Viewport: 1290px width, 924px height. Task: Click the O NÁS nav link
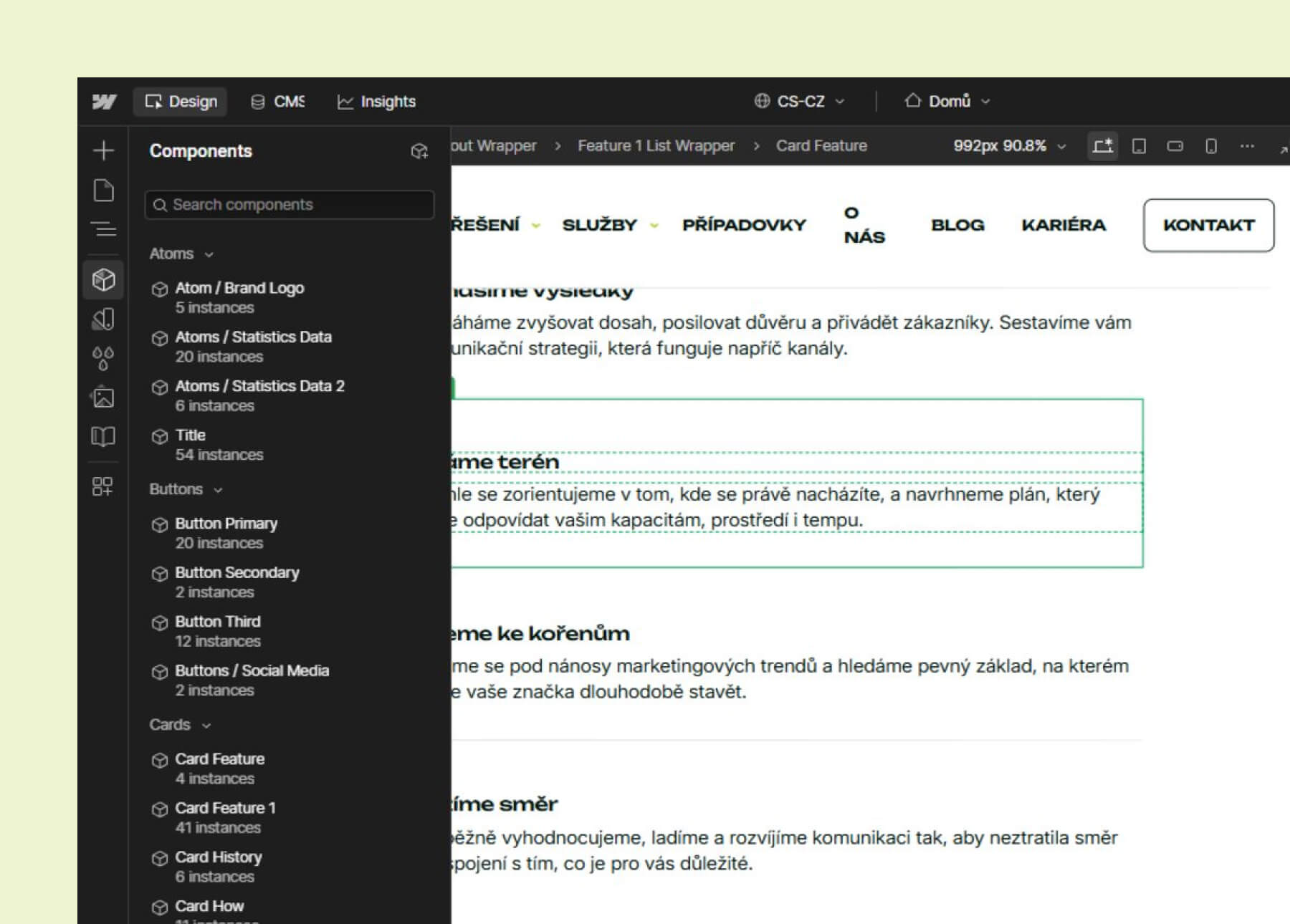click(x=864, y=225)
